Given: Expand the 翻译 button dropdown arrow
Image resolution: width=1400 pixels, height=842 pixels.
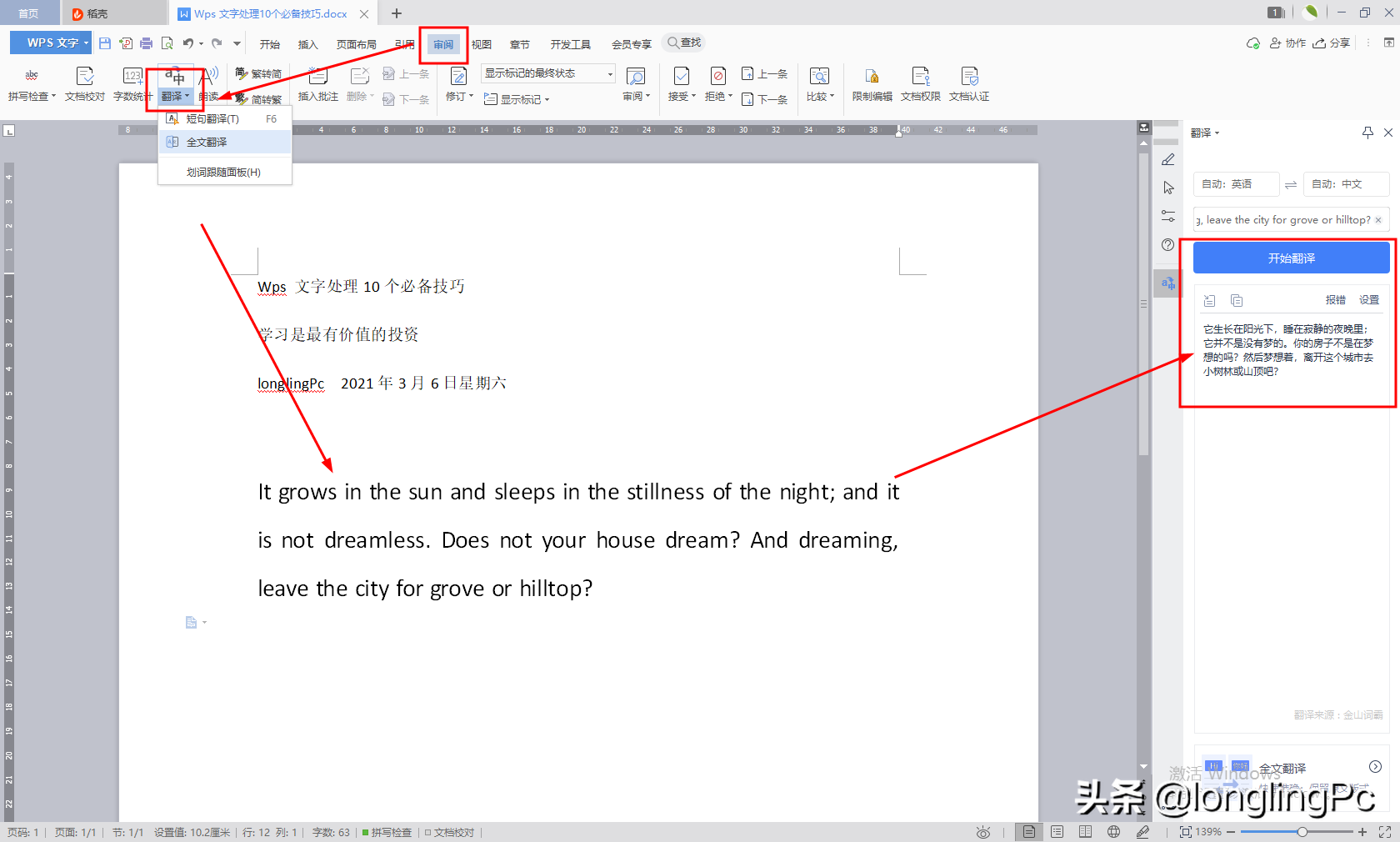Looking at the screenshot, I should 187,96.
